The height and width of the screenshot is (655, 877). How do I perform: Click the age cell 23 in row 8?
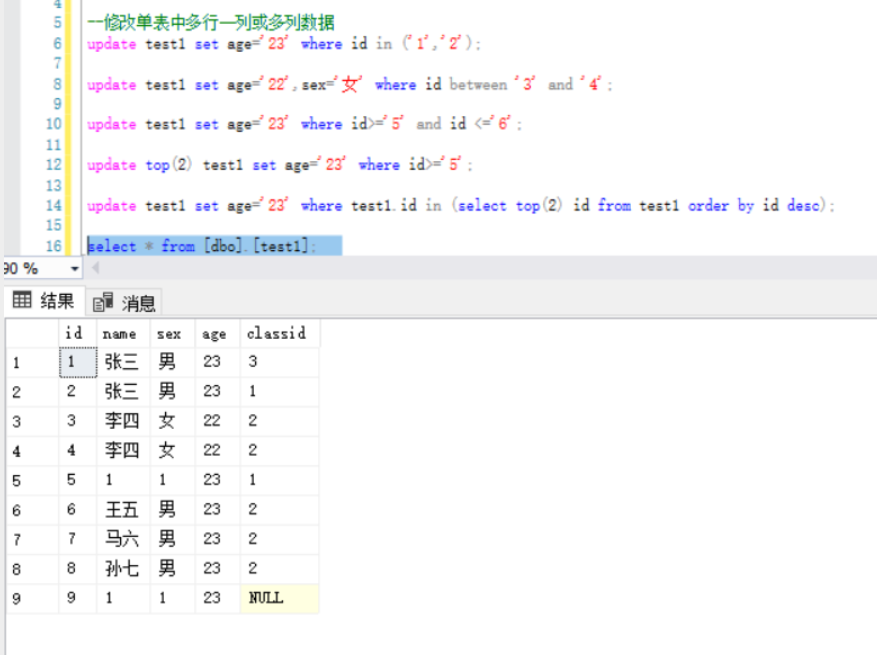(x=218, y=569)
